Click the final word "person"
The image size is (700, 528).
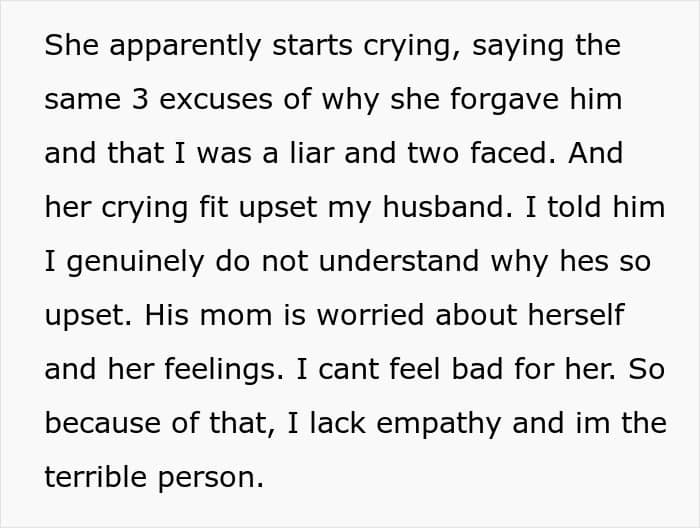(216, 477)
